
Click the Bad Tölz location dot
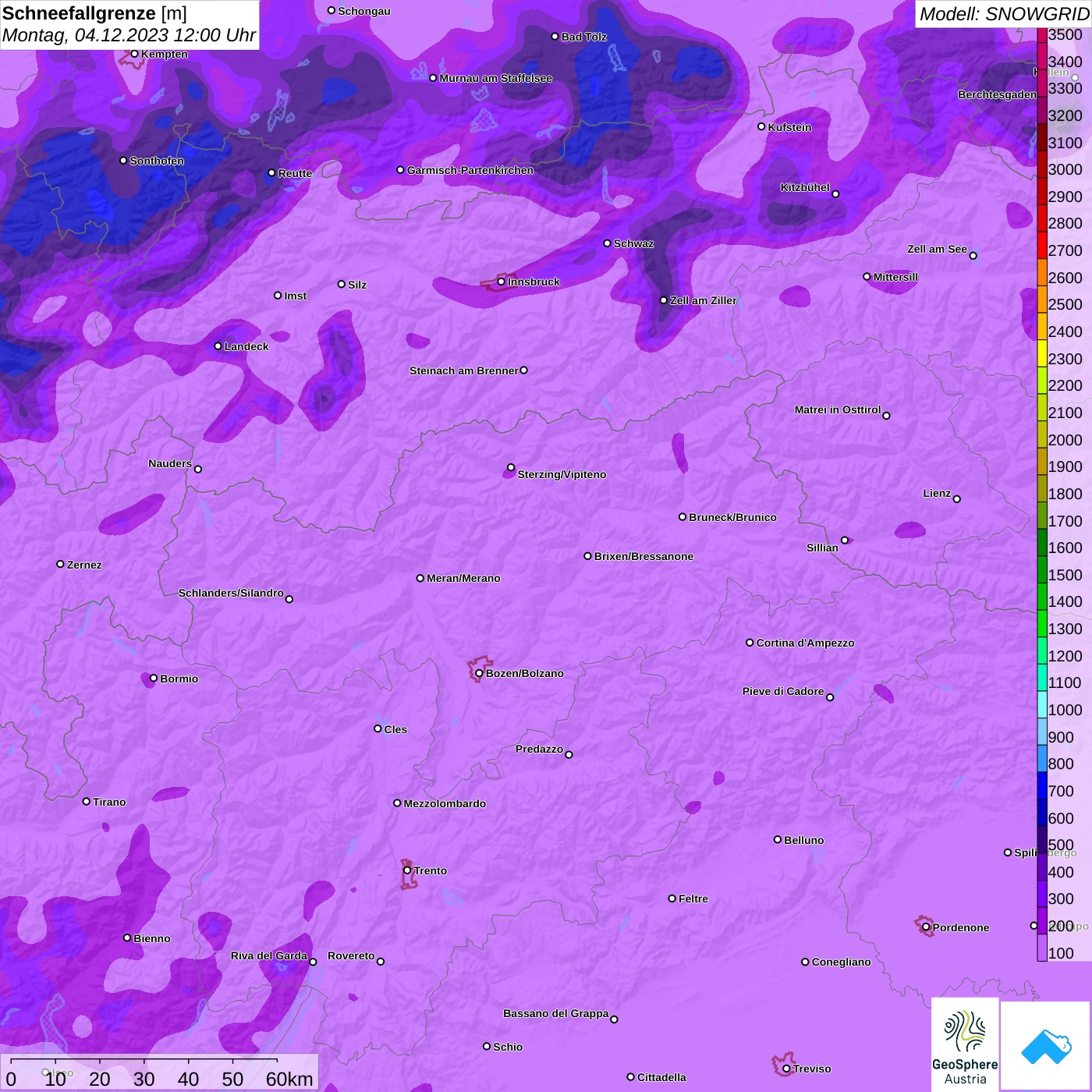(x=555, y=37)
